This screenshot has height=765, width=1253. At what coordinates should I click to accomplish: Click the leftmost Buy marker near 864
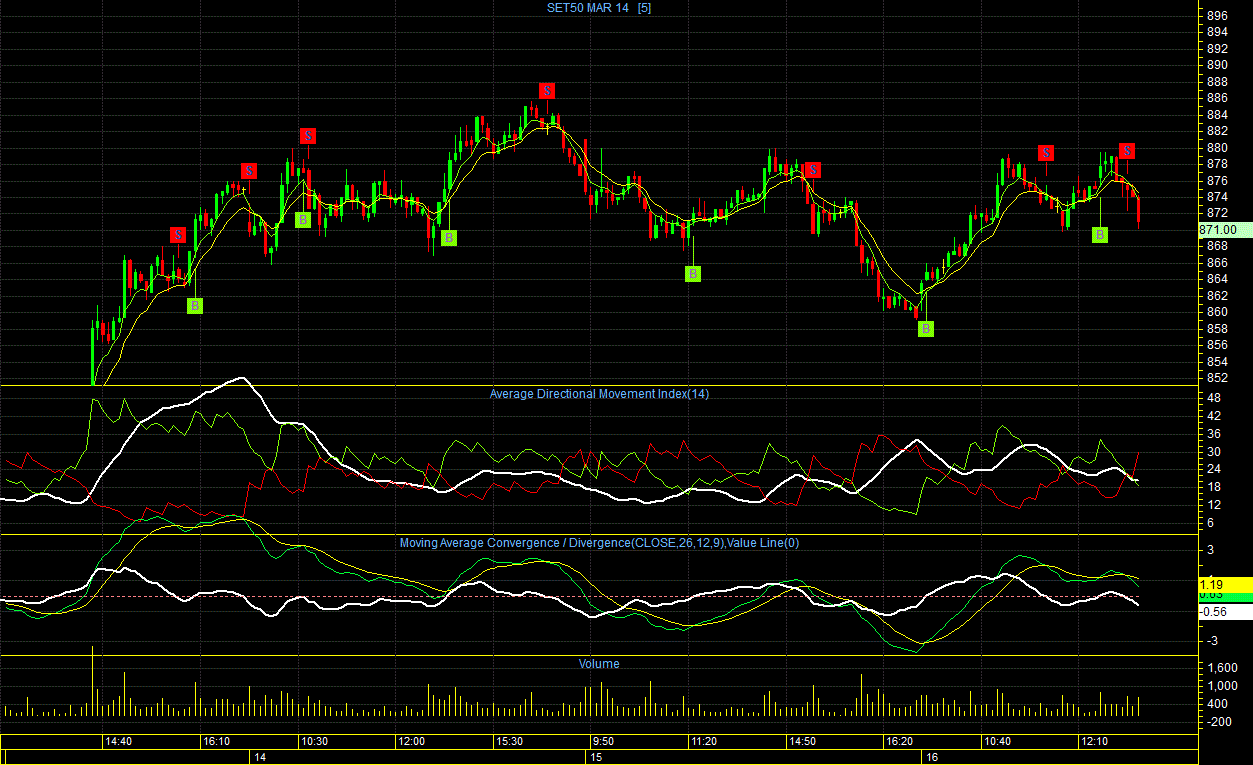click(x=195, y=306)
